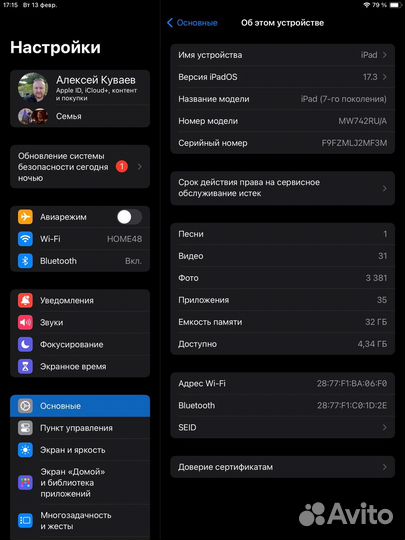The width and height of the screenshot is (405, 540).
Task: Tap the Bluetooth Вкл. status
Action: point(133,261)
